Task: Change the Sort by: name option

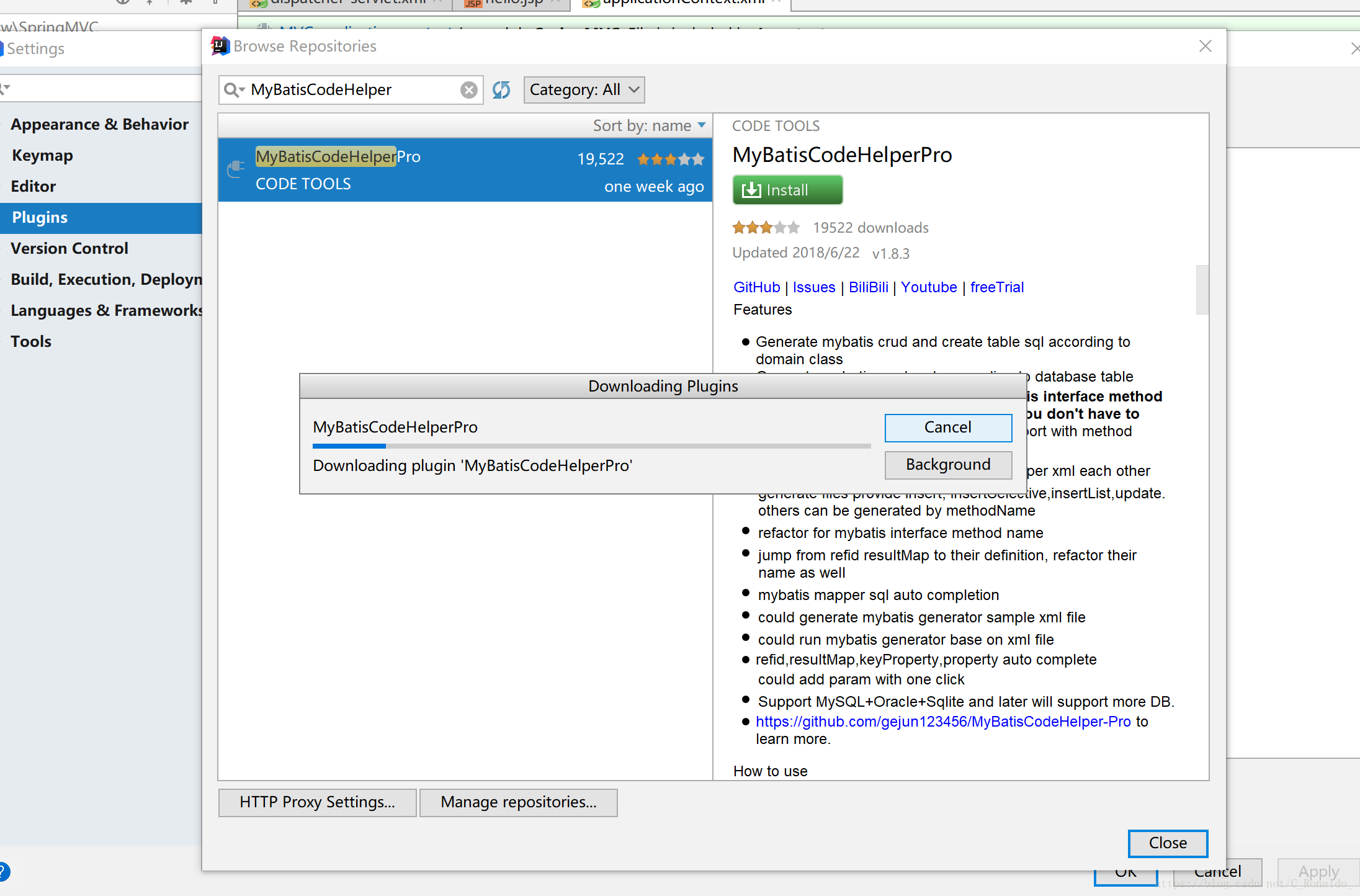Action: click(649, 125)
